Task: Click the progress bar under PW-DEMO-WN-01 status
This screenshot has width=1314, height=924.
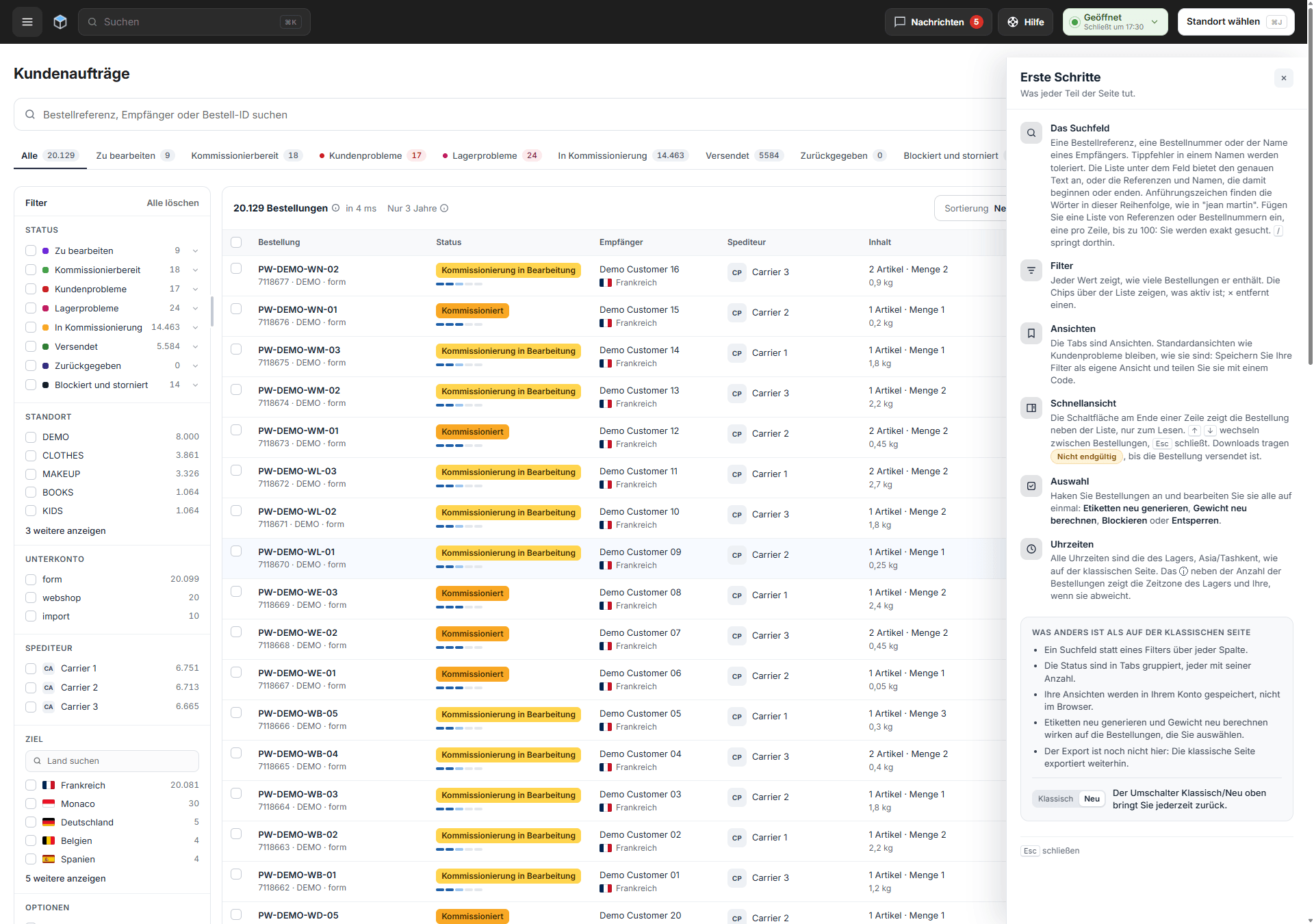Action: coord(459,324)
